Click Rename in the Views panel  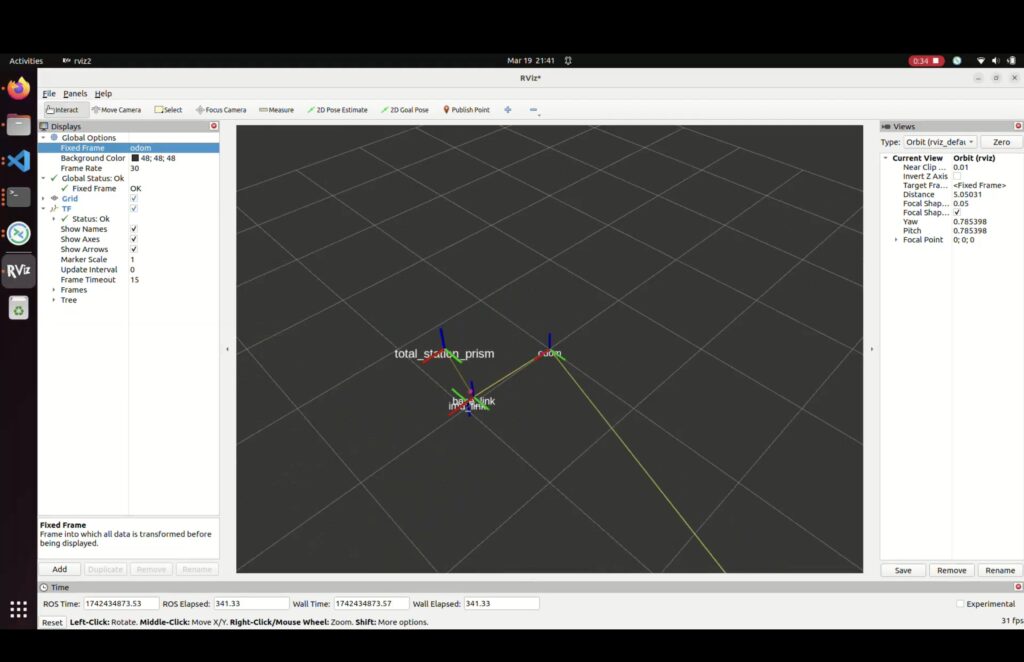(x=1000, y=571)
